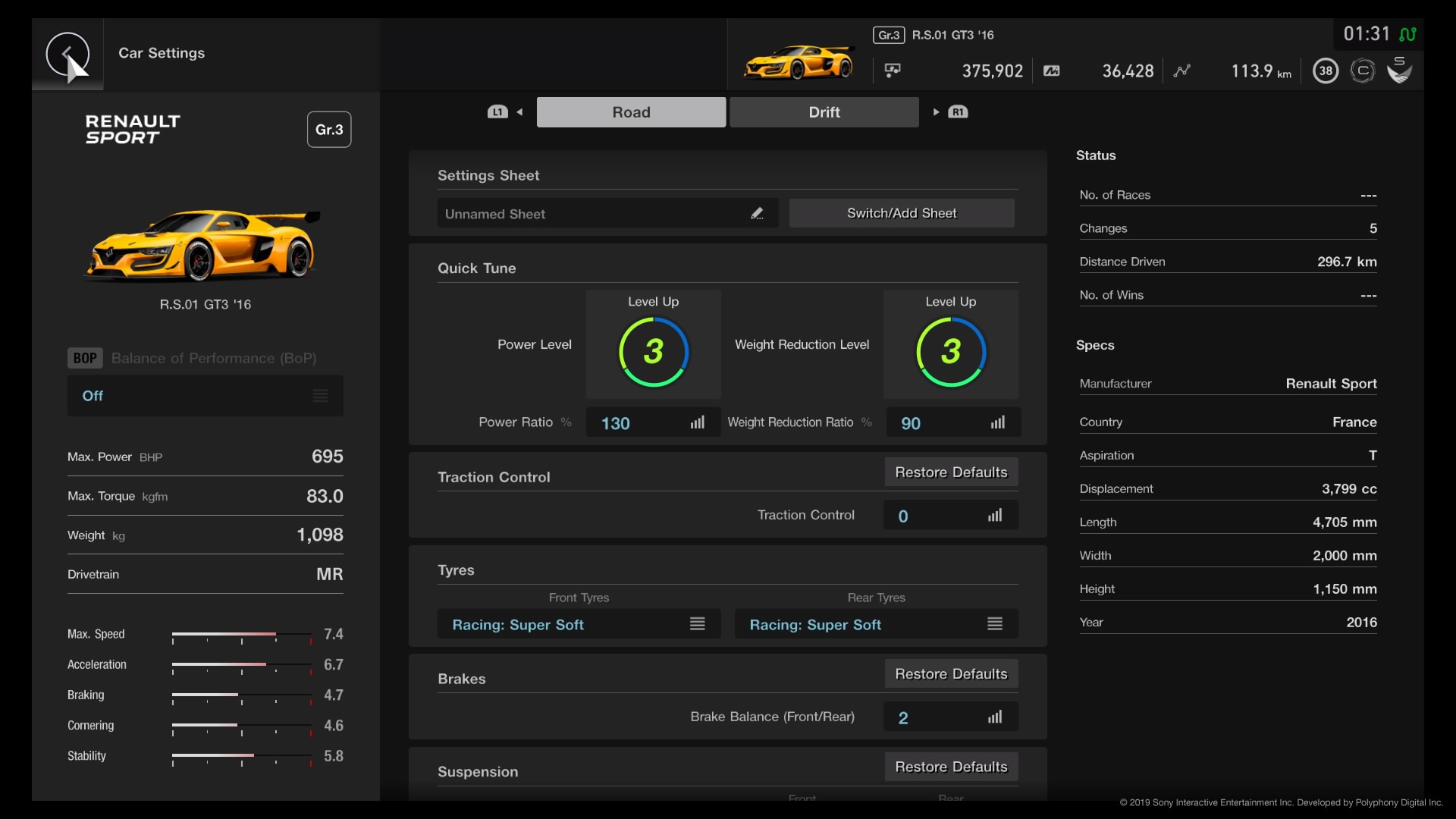
Task: Click the L1 shoulder button icon
Action: tap(497, 112)
